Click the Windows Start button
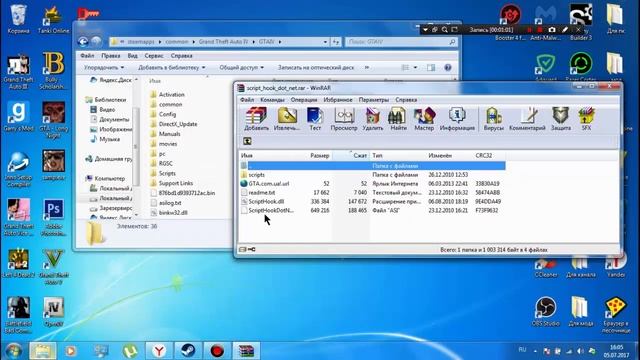This screenshot has width=640, height=360. click(x=13, y=351)
